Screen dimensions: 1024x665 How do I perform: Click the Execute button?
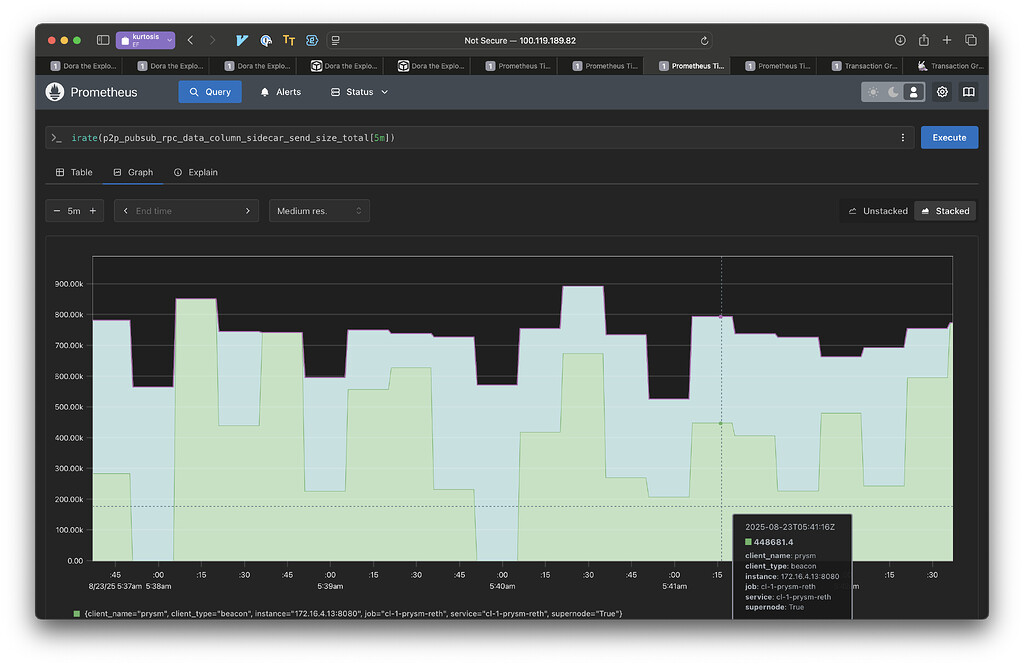949,138
